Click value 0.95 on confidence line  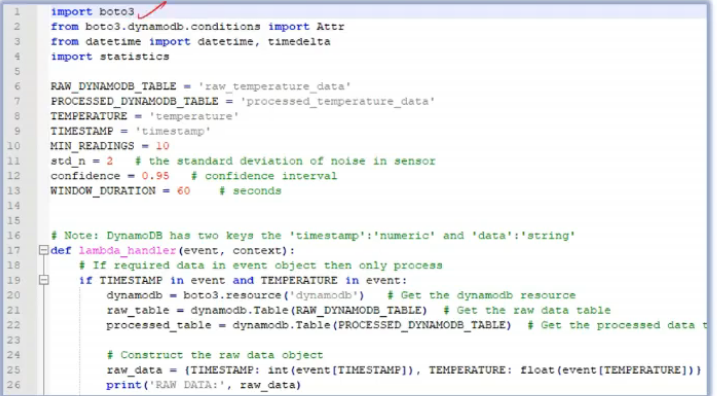tap(155, 176)
